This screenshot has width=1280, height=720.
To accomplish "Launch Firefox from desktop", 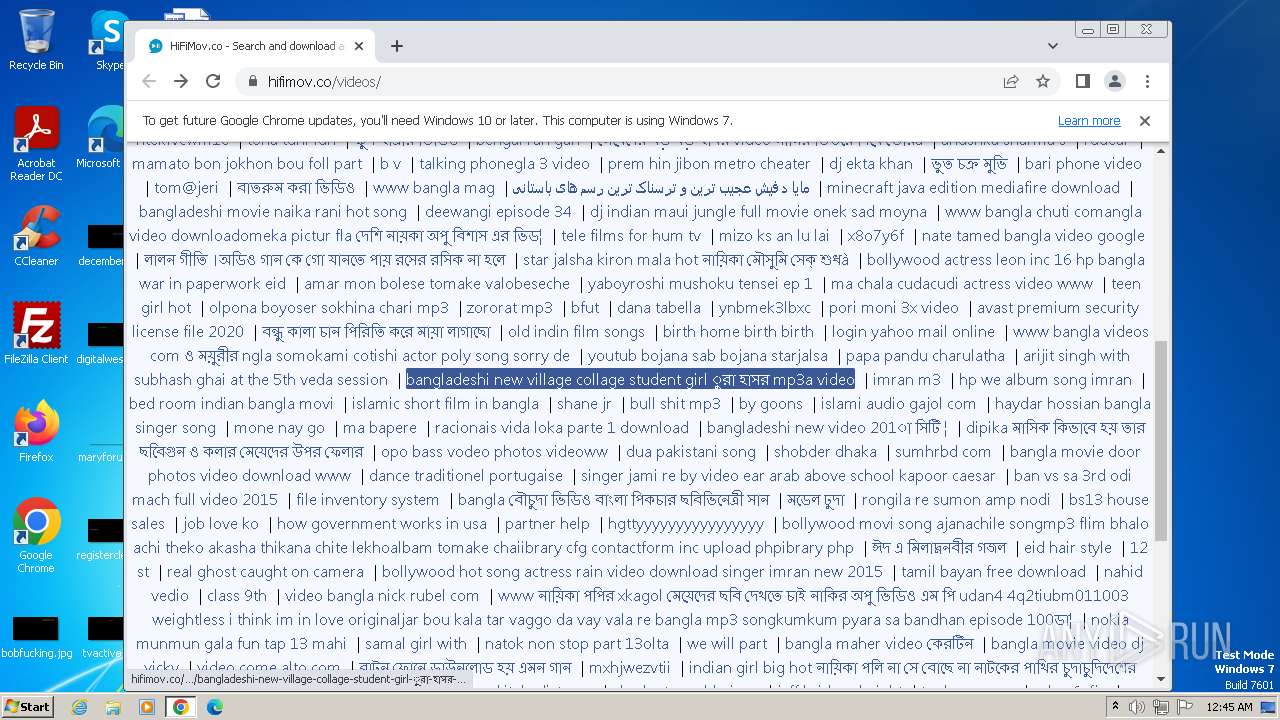I will pyautogui.click(x=36, y=432).
